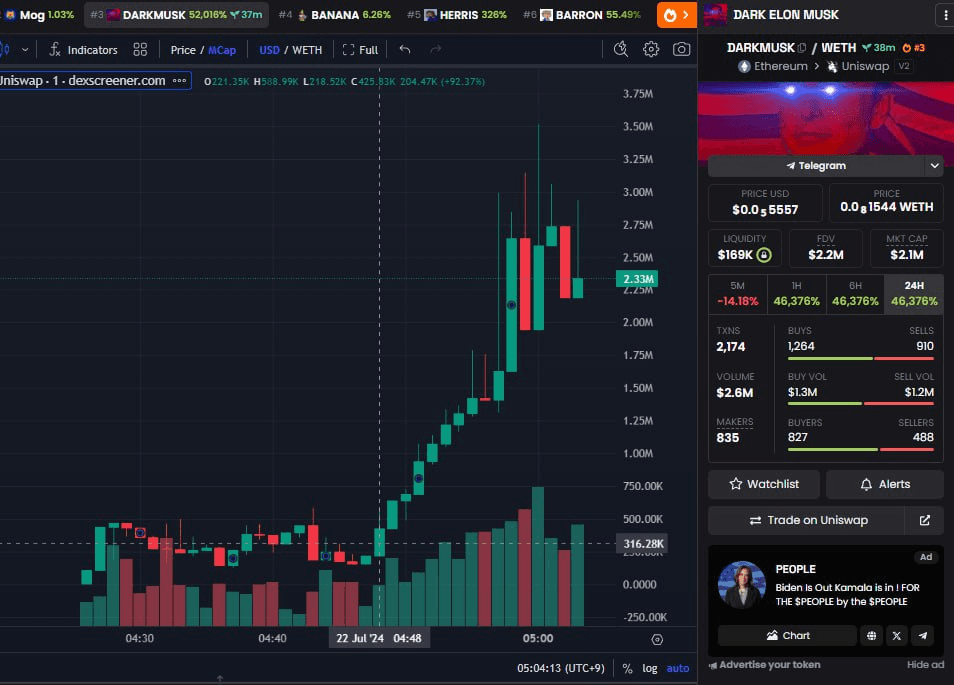
Task: Open the #3 DARKMUSK trending token
Action: pos(176,15)
